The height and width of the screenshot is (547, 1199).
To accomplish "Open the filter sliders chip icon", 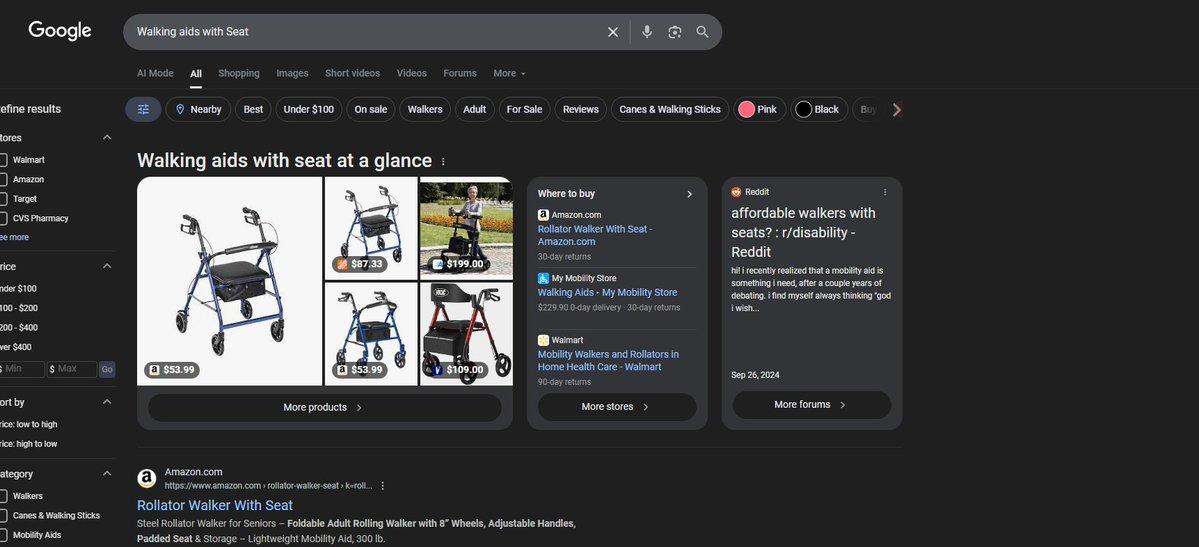I will point(143,109).
